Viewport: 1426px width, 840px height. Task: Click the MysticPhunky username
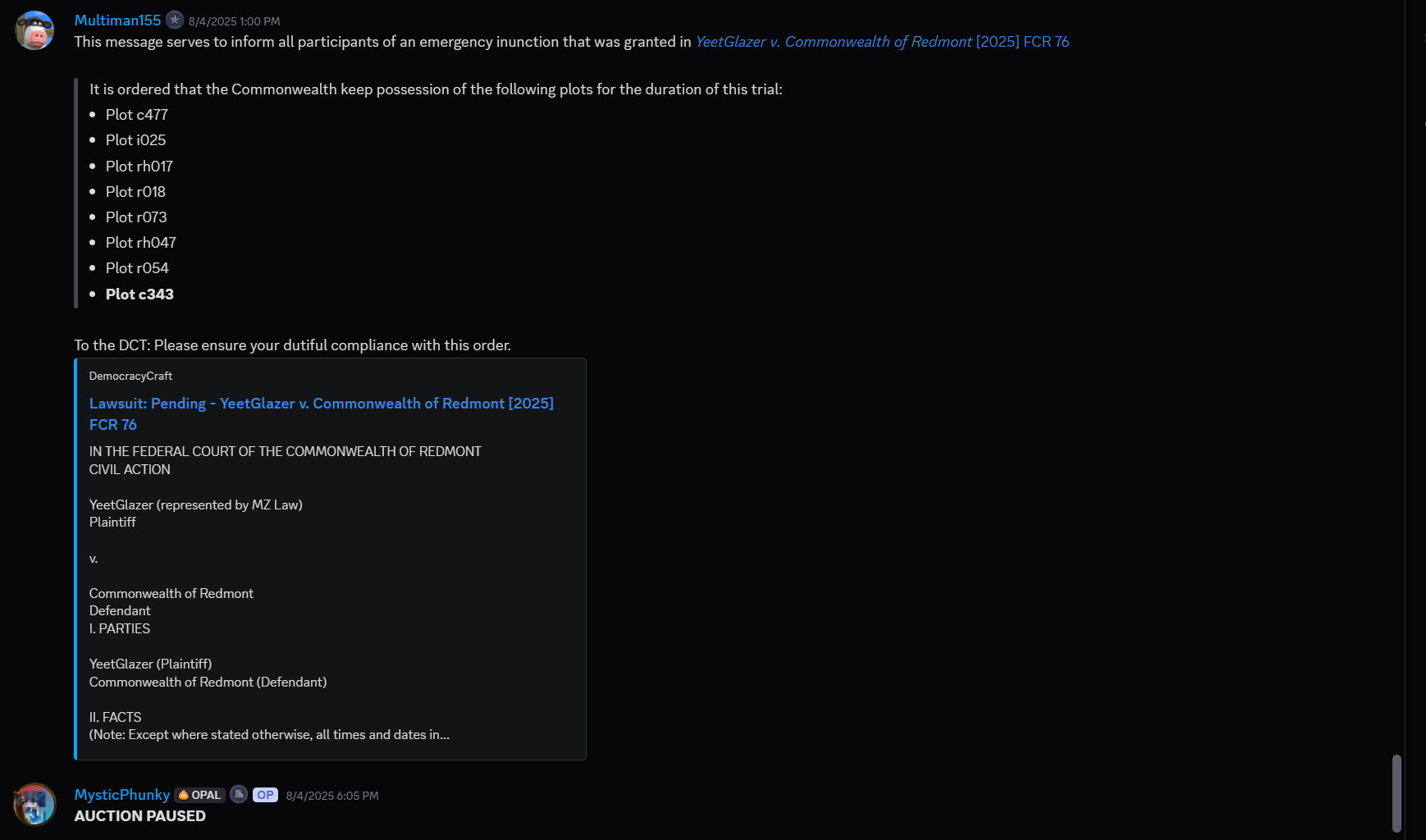(121, 795)
